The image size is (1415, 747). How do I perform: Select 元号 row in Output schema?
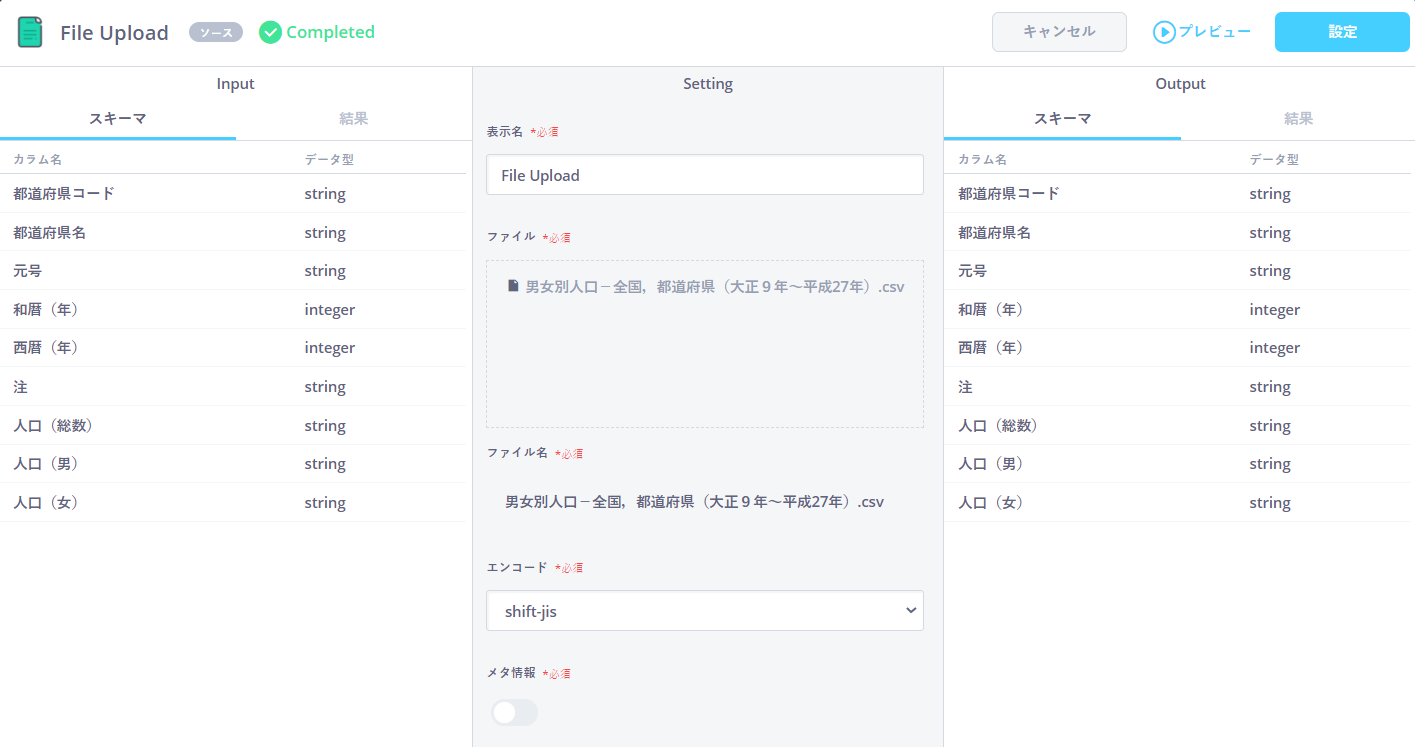click(x=1178, y=271)
